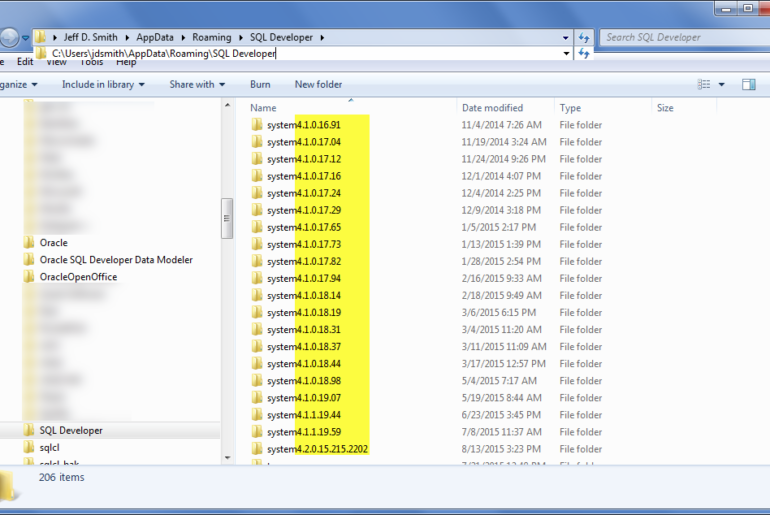Open the Edit menu
Screen dimensions: 770x515
point(25,61)
